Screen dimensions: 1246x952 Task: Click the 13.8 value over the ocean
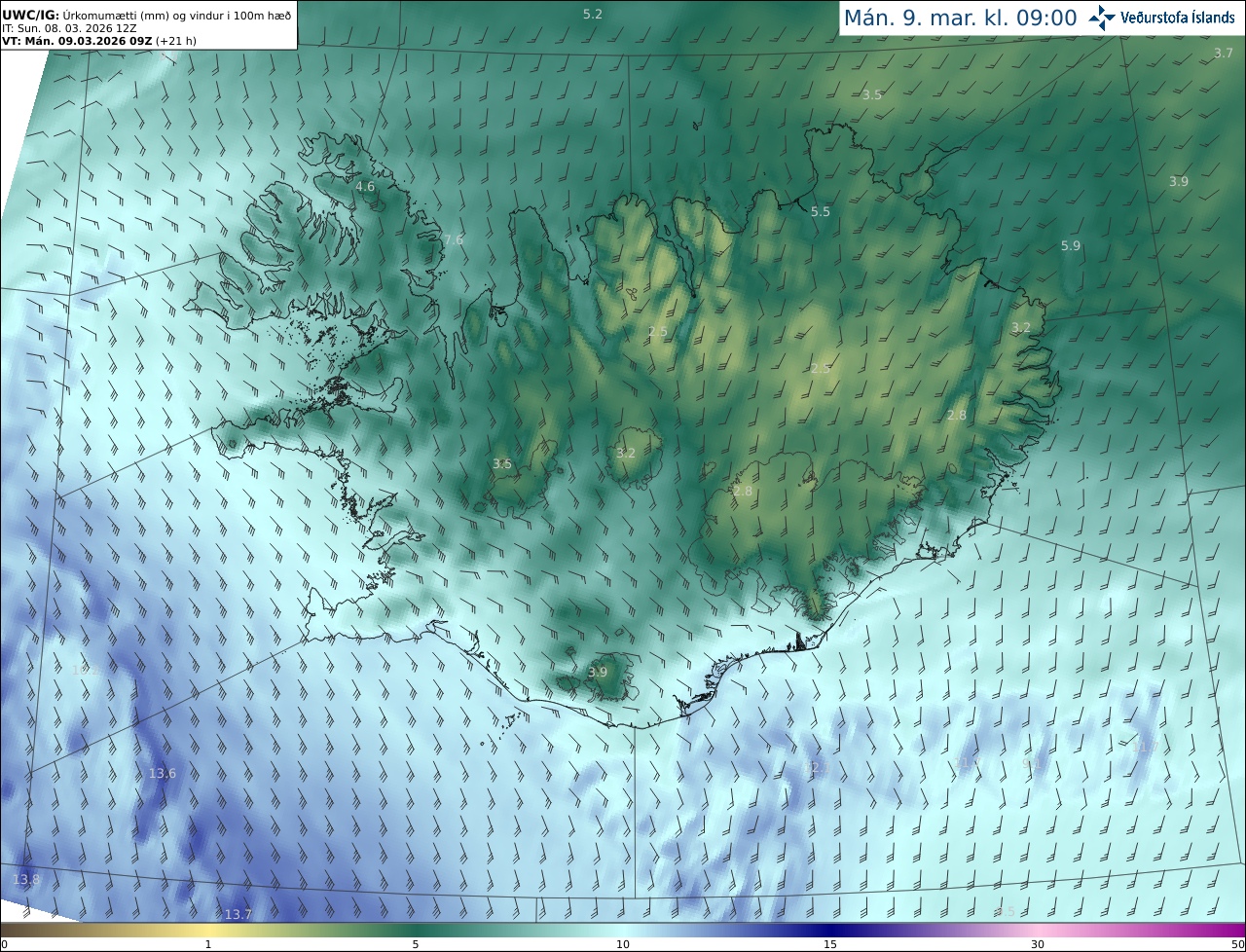27,879
